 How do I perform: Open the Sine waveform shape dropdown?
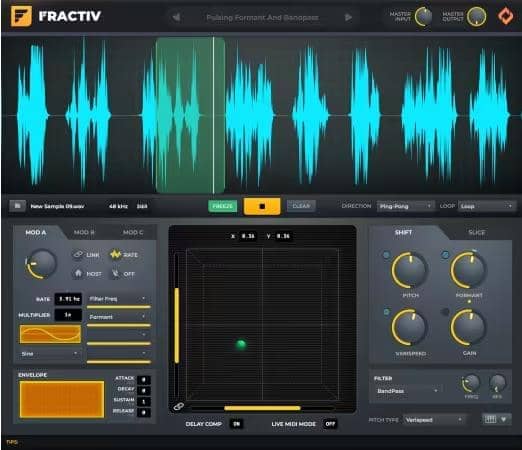pos(50,354)
